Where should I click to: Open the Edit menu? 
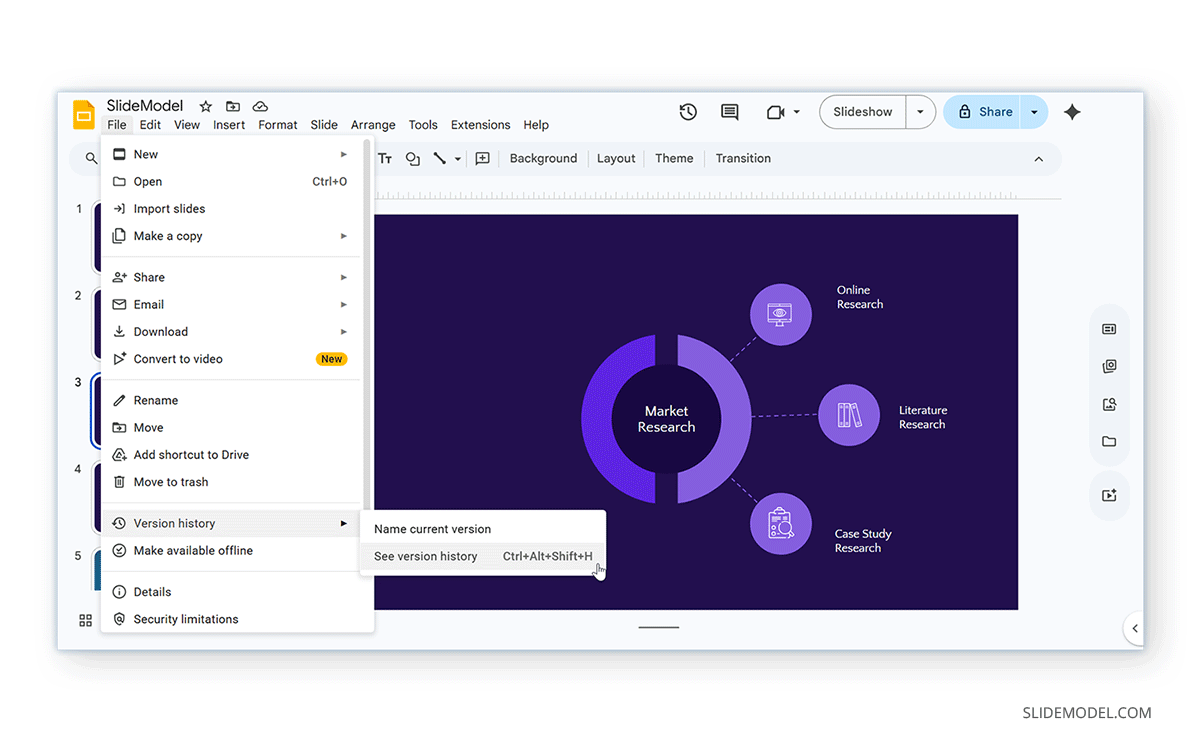pyautogui.click(x=150, y=125)
